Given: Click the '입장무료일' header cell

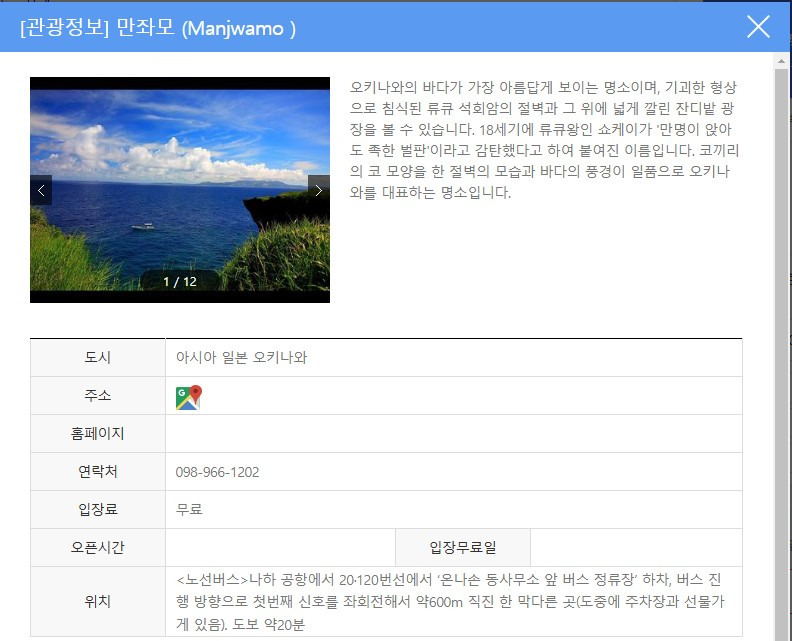Looking at the screenshot, I should click(x=463, y=548).
